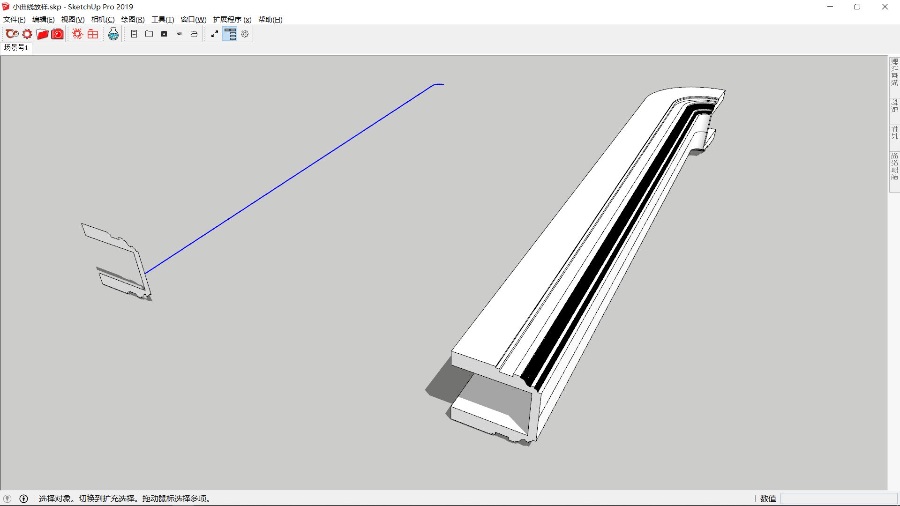Open the 绘图(R) draw menu

(133, 20)
